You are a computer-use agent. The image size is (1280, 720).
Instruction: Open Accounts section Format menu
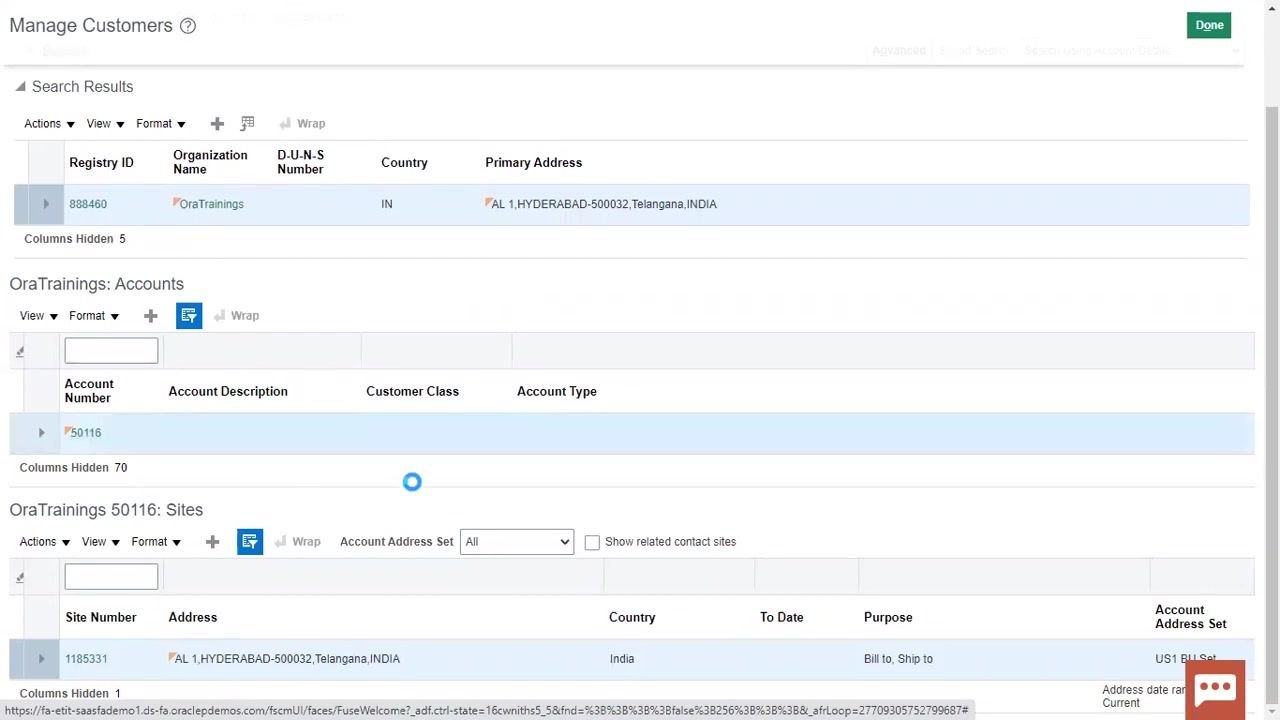(94, 316)
